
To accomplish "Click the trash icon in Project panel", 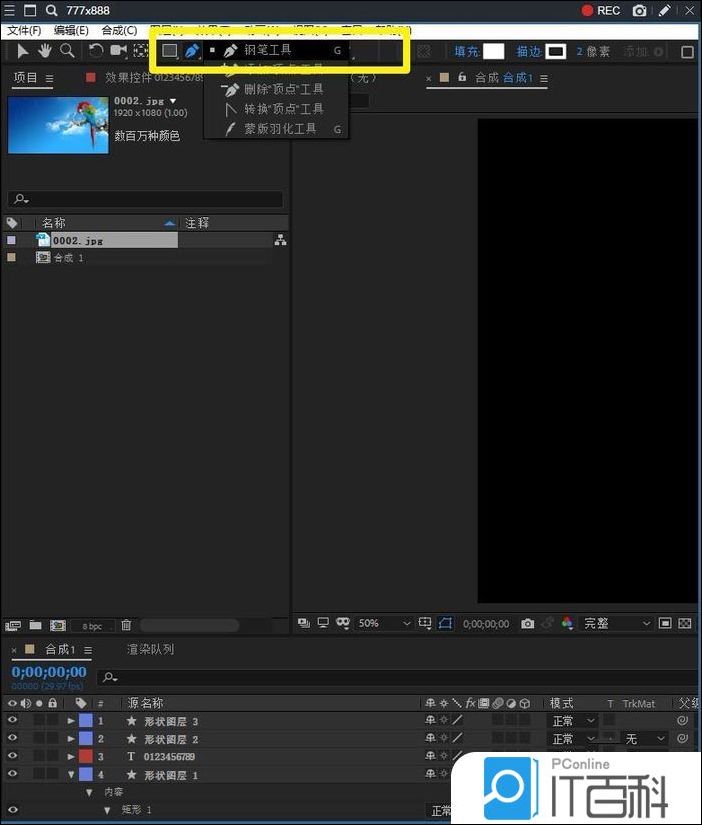I will tap(126, 625).
